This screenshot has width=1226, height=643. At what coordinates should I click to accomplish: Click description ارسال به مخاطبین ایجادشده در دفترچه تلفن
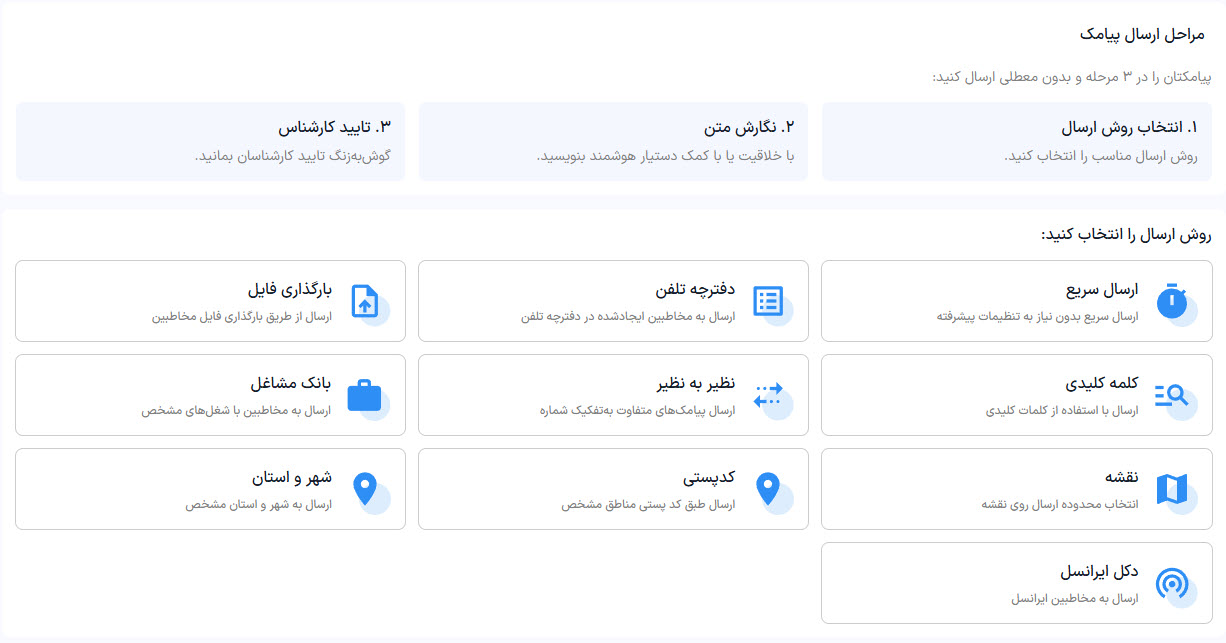[x=628, y=317]
